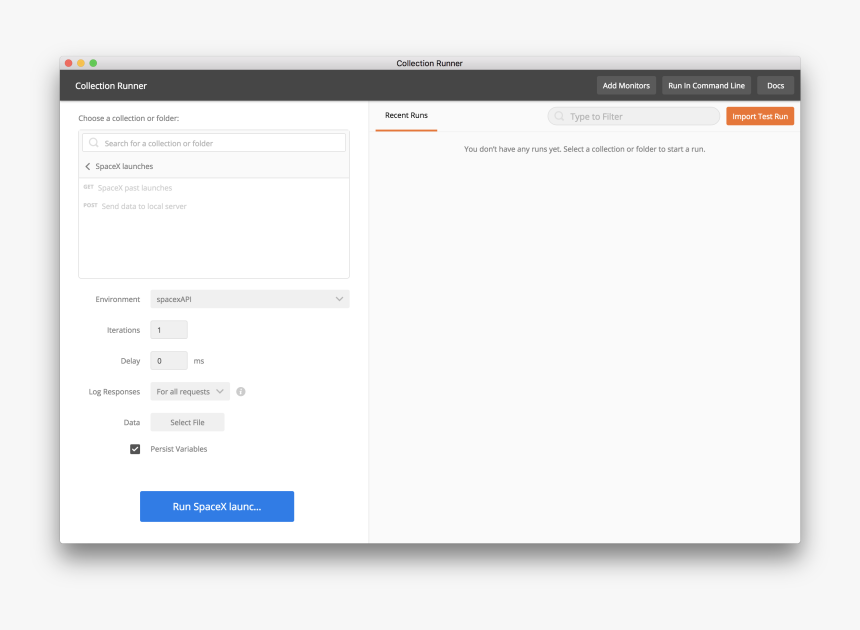This screenshot has width=860, height=630.
Task: Maximize the window with the green button
Action: point(93,63)
